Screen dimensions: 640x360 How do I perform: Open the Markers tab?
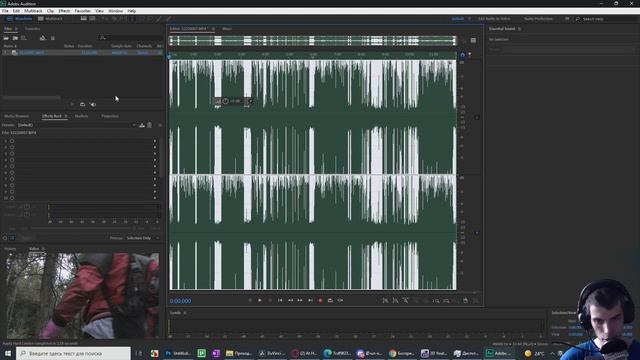pos(81,116)
